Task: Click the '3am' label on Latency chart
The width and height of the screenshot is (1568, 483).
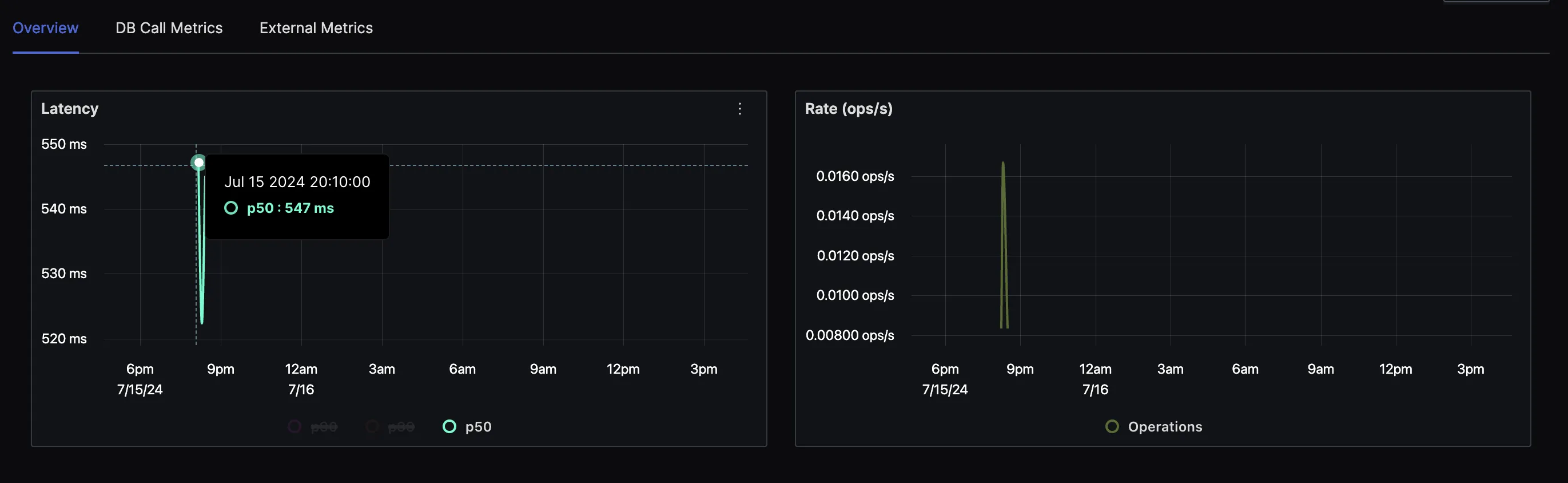Action: point(381,369)
